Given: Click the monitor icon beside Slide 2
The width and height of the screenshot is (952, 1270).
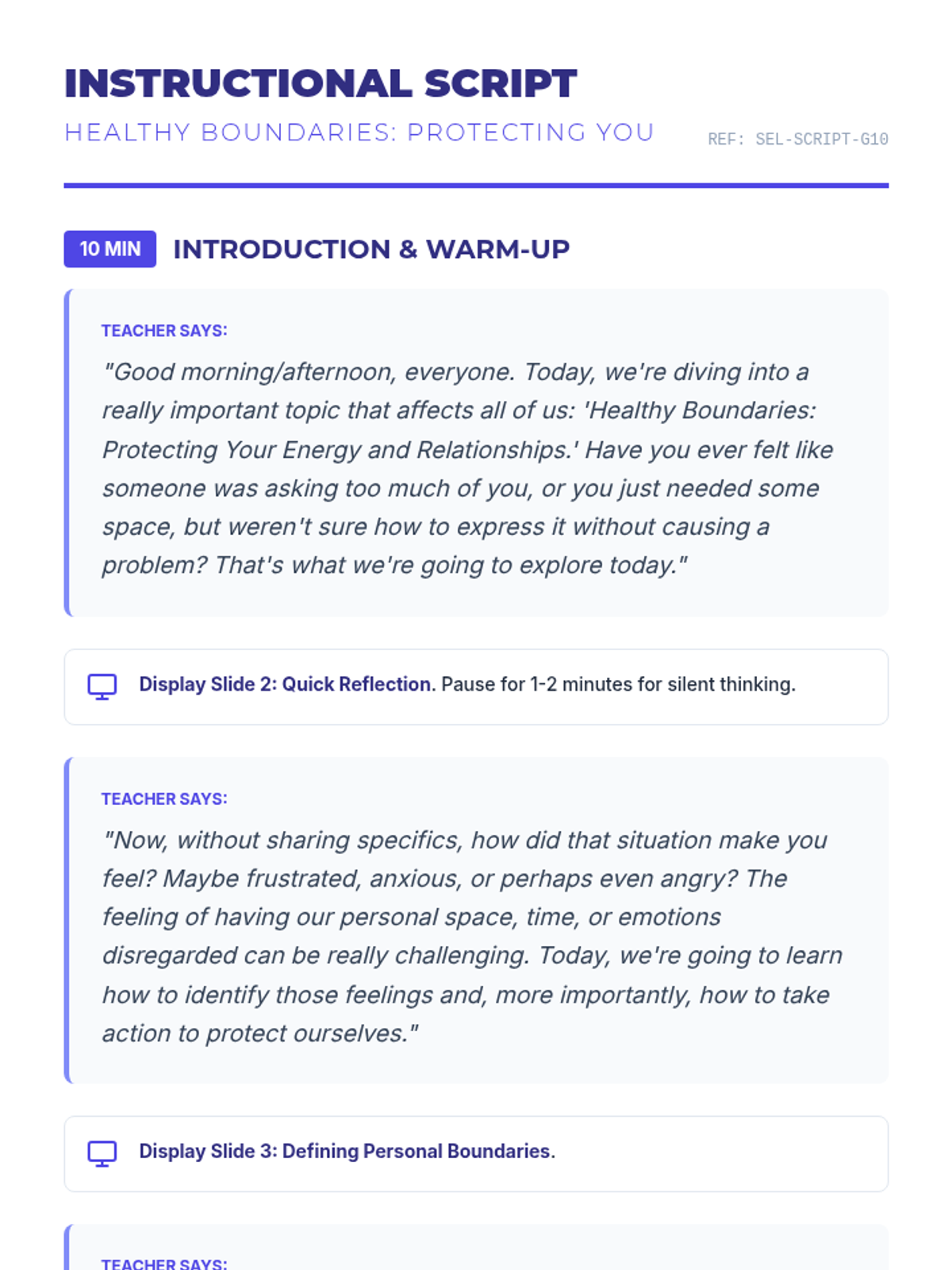Looking at the screenshot, I should (102, 687).
